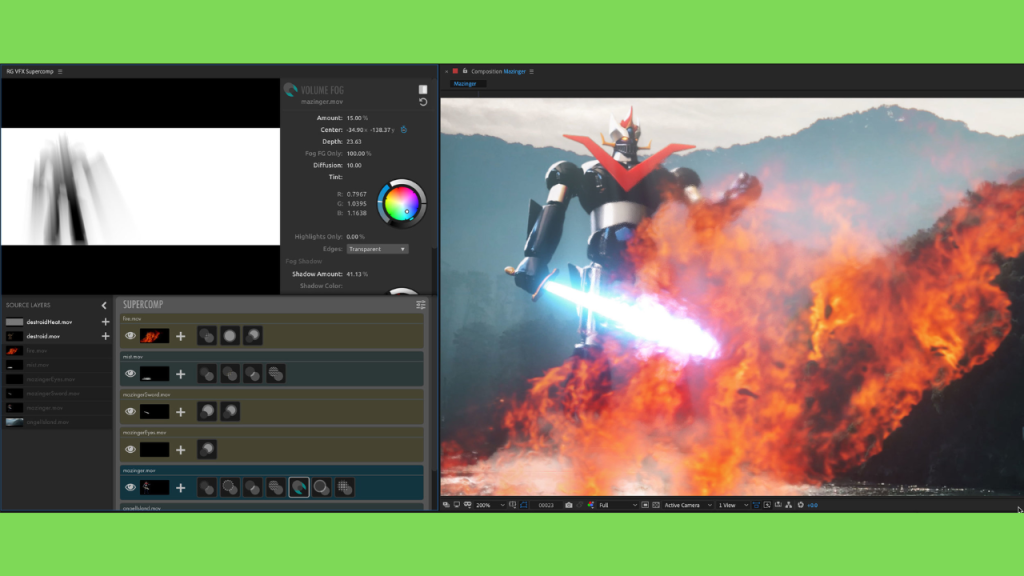Click the Amount value 15.00 %

[x=357, y=118]
